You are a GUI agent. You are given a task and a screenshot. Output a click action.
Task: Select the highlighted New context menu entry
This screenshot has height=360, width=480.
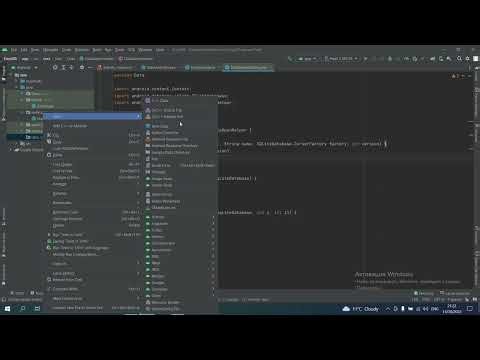pos(93,116)
